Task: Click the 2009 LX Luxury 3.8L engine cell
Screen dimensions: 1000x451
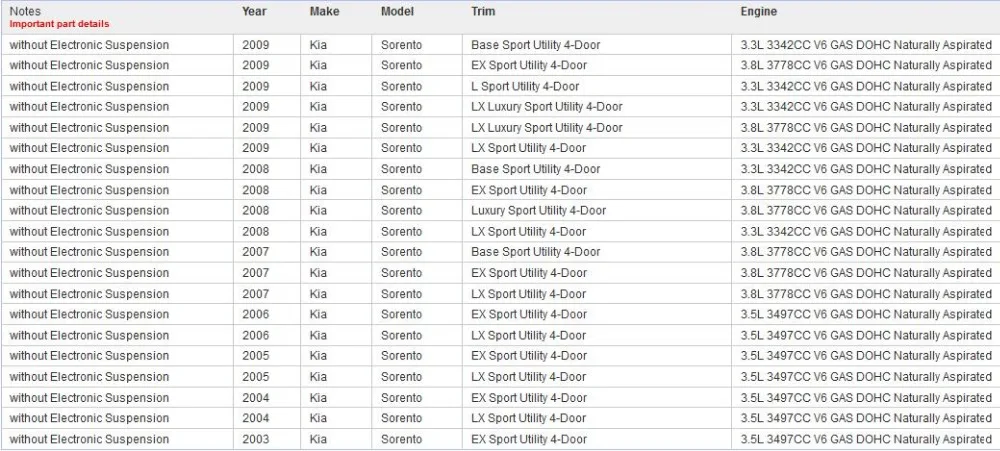Action: click(x=866, y=128)
